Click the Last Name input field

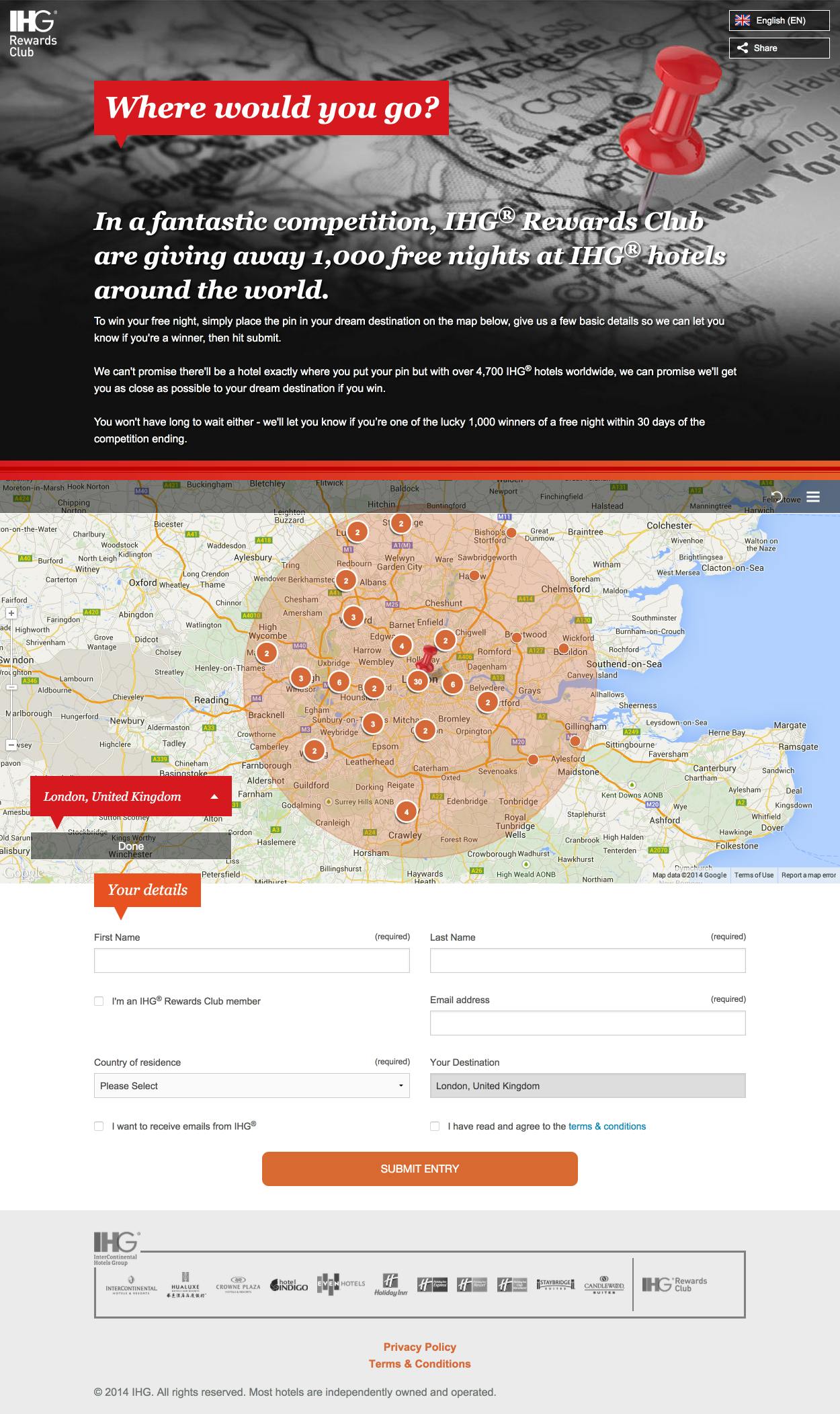[x=588, y=960]
